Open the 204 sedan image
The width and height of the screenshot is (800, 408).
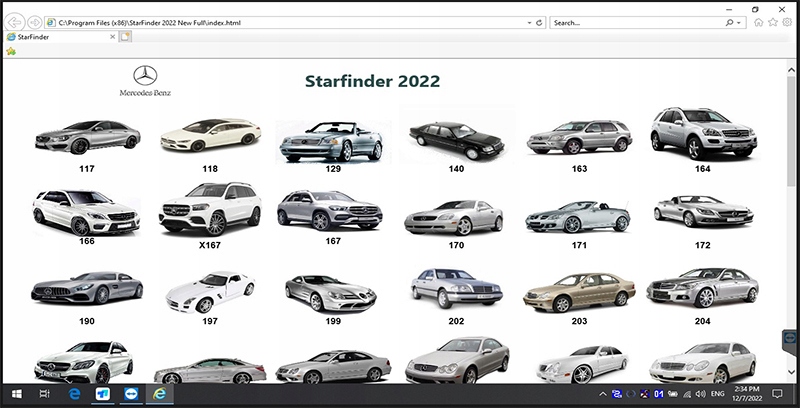pyautogui.click(x=703, y=288)
